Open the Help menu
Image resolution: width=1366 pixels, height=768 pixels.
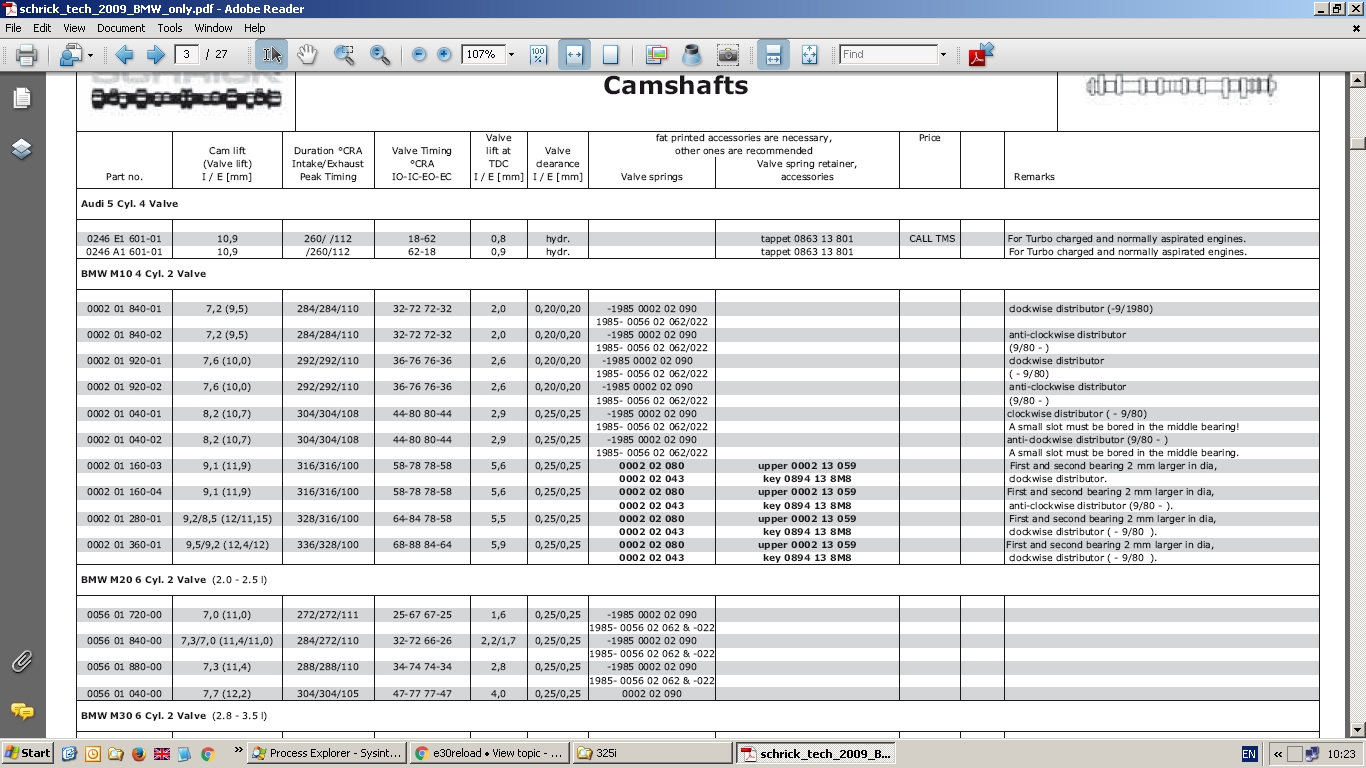click(x=255, y=28)
